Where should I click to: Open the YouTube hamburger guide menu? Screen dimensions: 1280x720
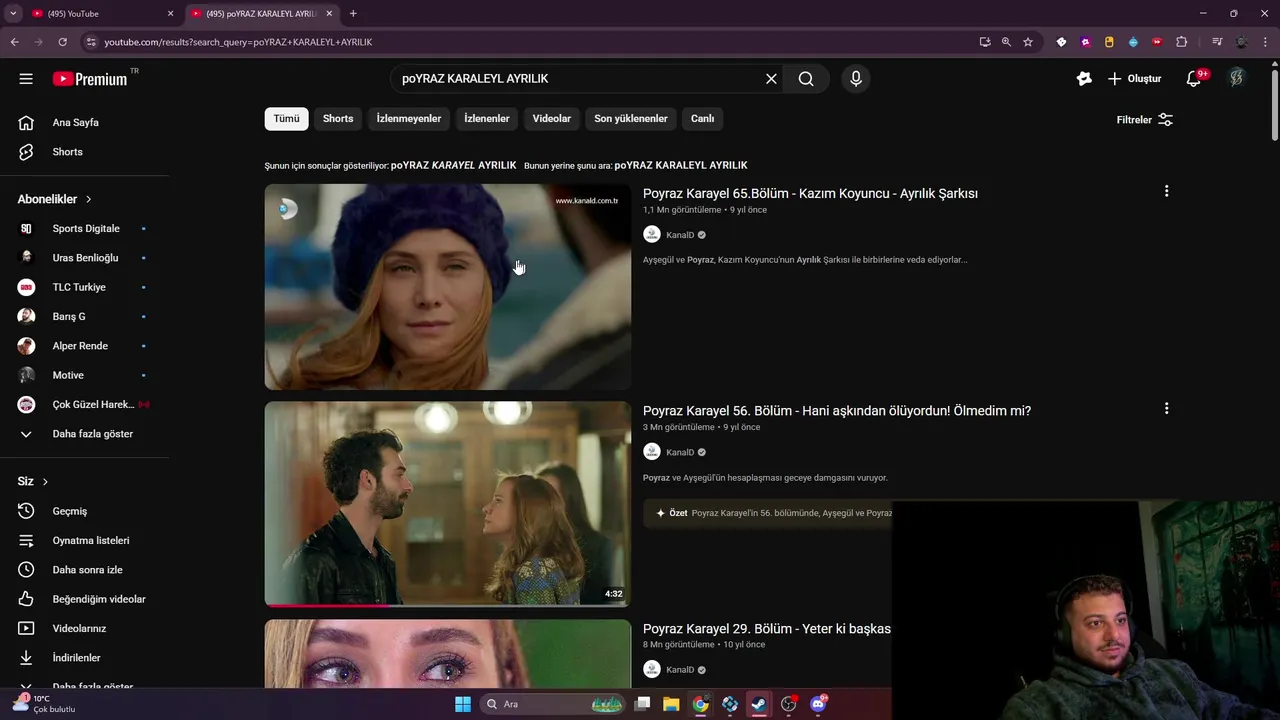(x=26, y=79)
